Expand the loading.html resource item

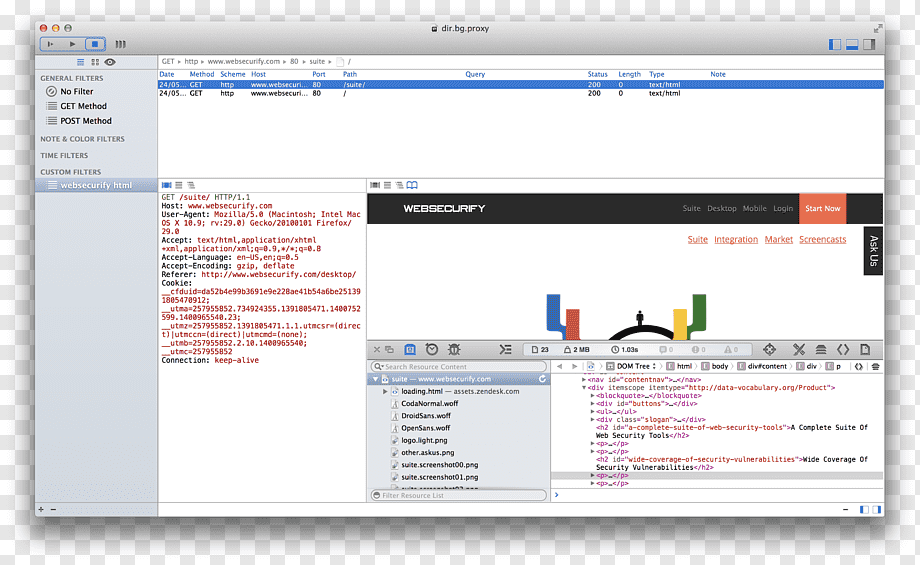[385, 391]
